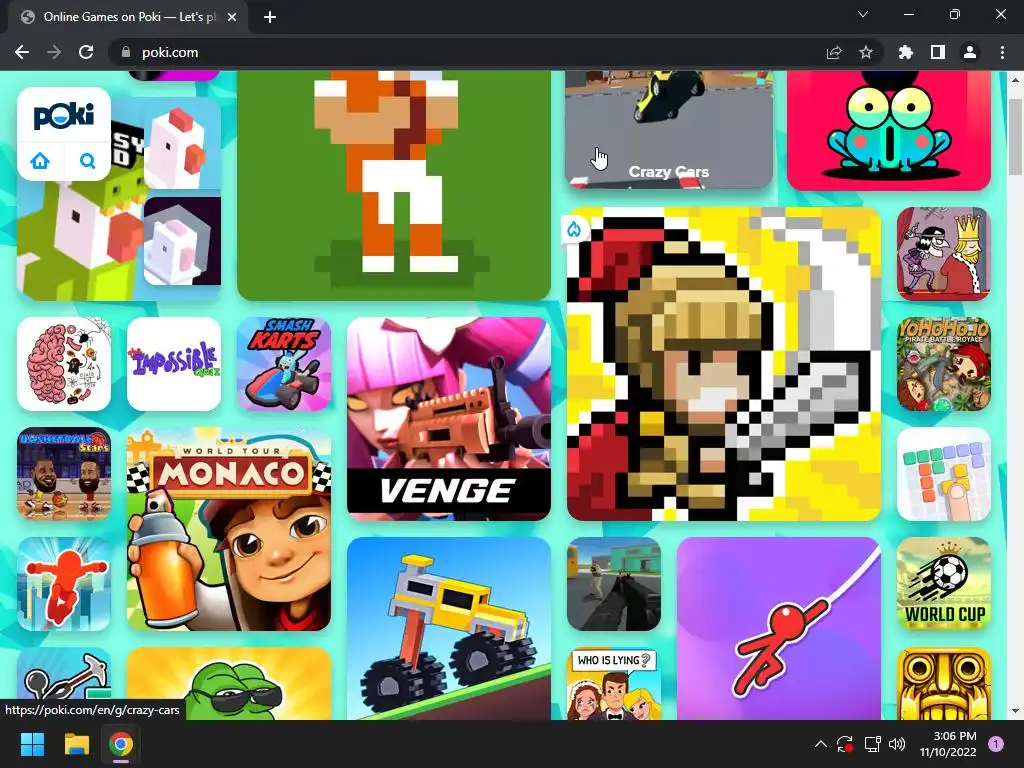Open File Explorer from the taskbar

(76, 744)
